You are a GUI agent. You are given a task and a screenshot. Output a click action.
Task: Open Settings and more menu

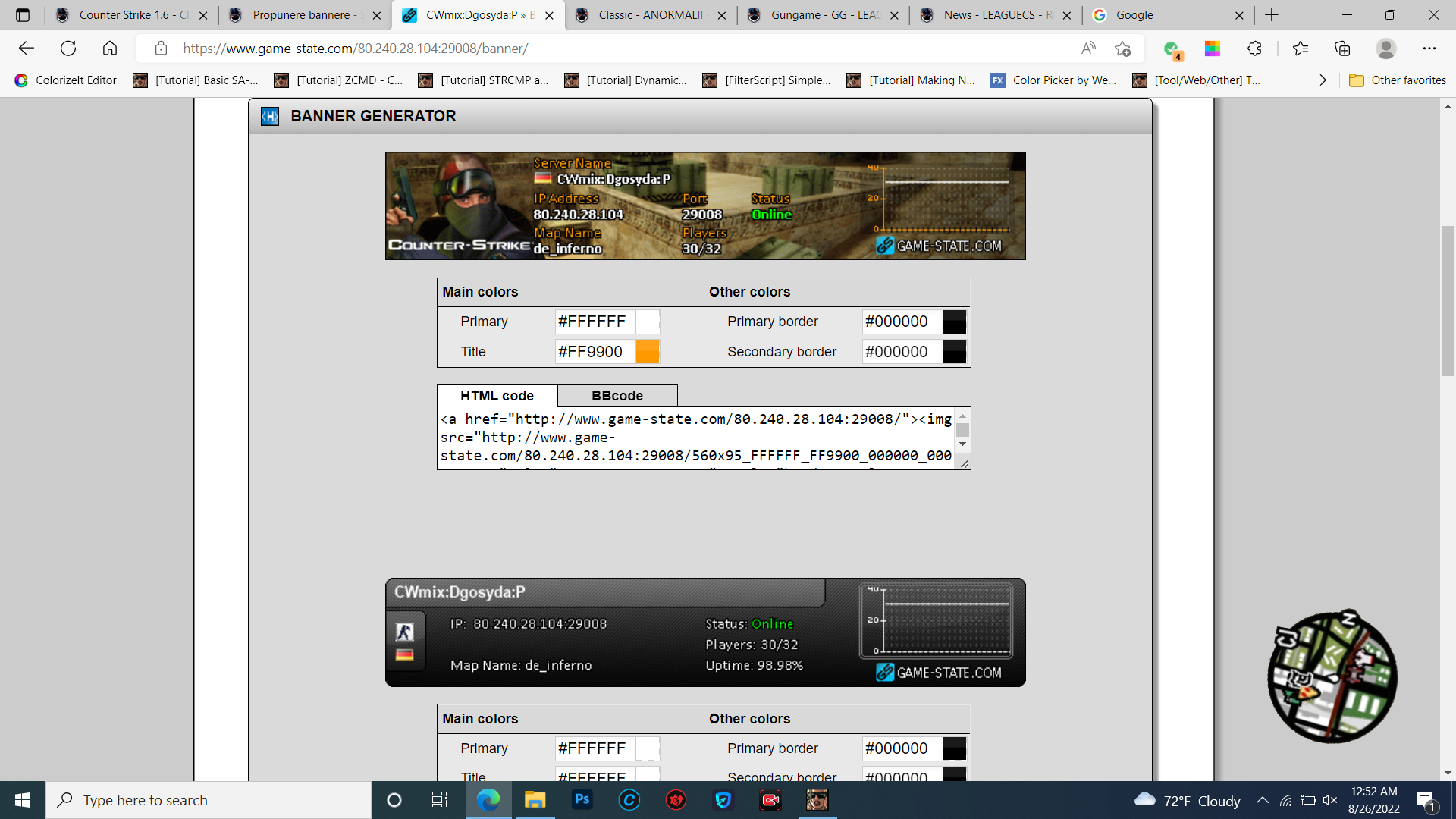pos(1429,49)
